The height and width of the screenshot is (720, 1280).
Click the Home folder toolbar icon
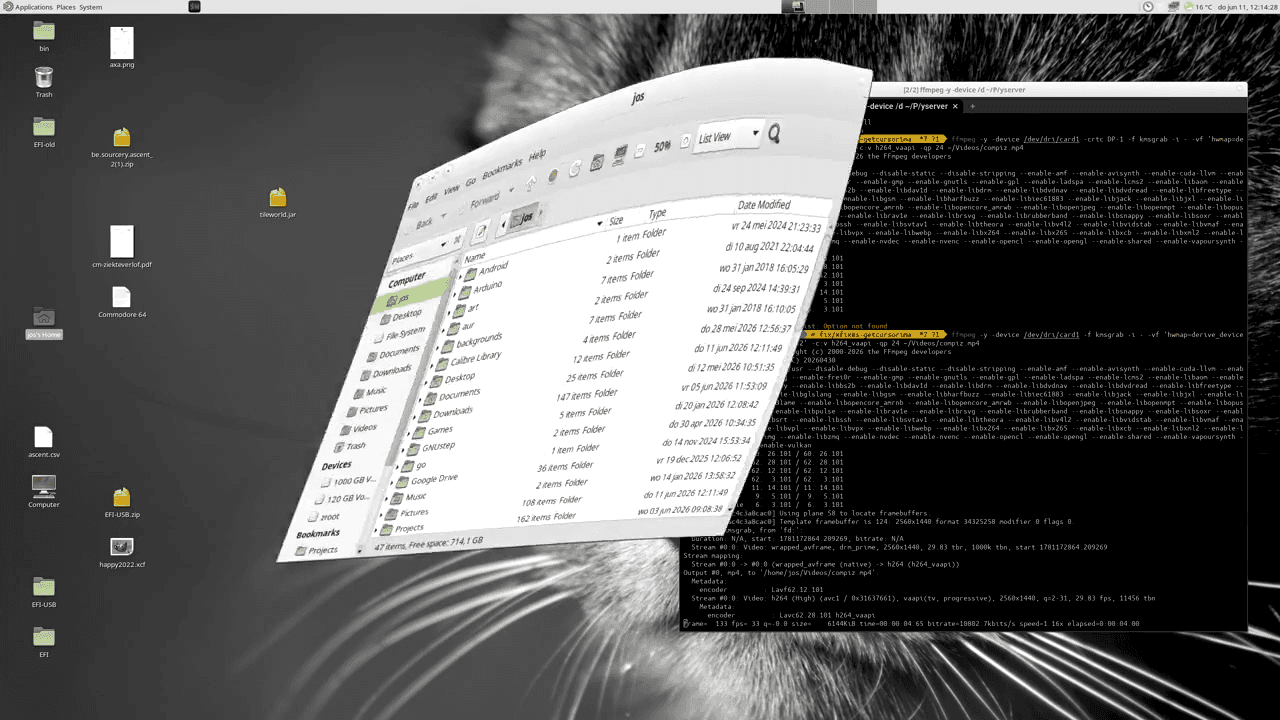click(x=597, y=162)
